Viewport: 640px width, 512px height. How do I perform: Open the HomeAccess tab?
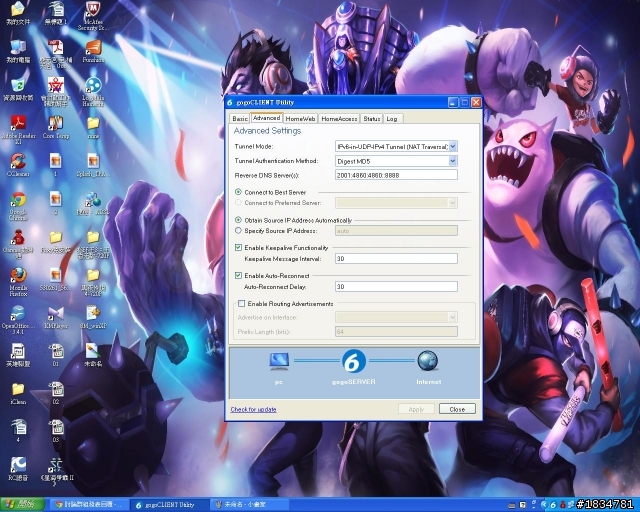point(339,118)
